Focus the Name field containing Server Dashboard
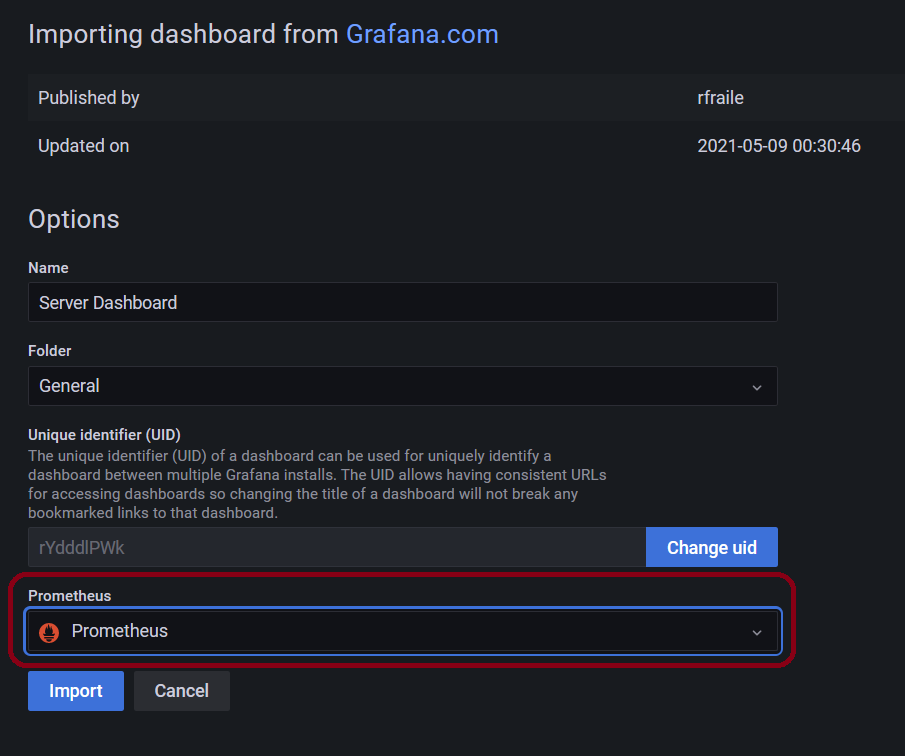This screenshot has height=756, width=905. pos(402,302)
